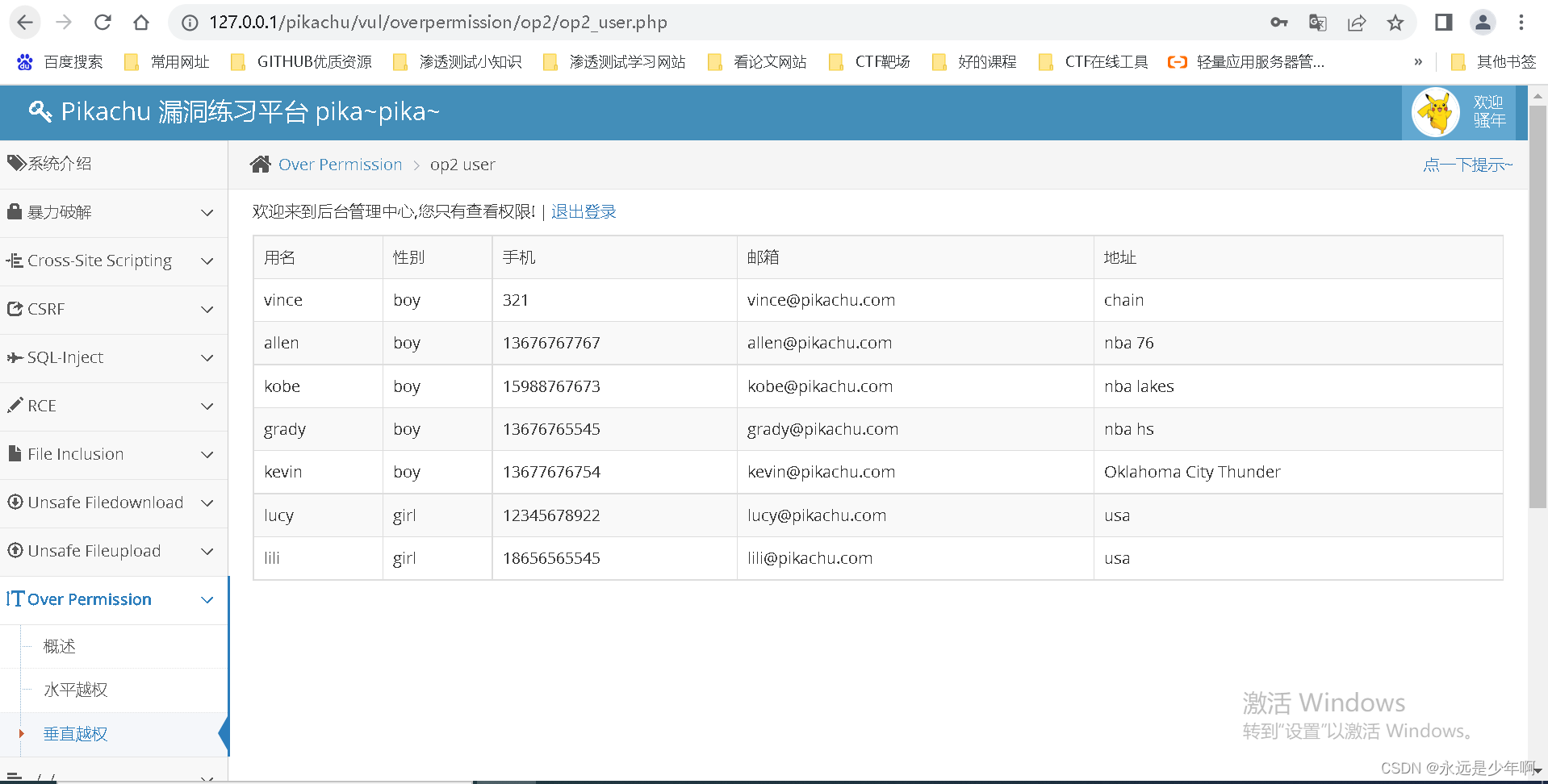Expand the 暴力破解 sidebar section

coord(114,212)
